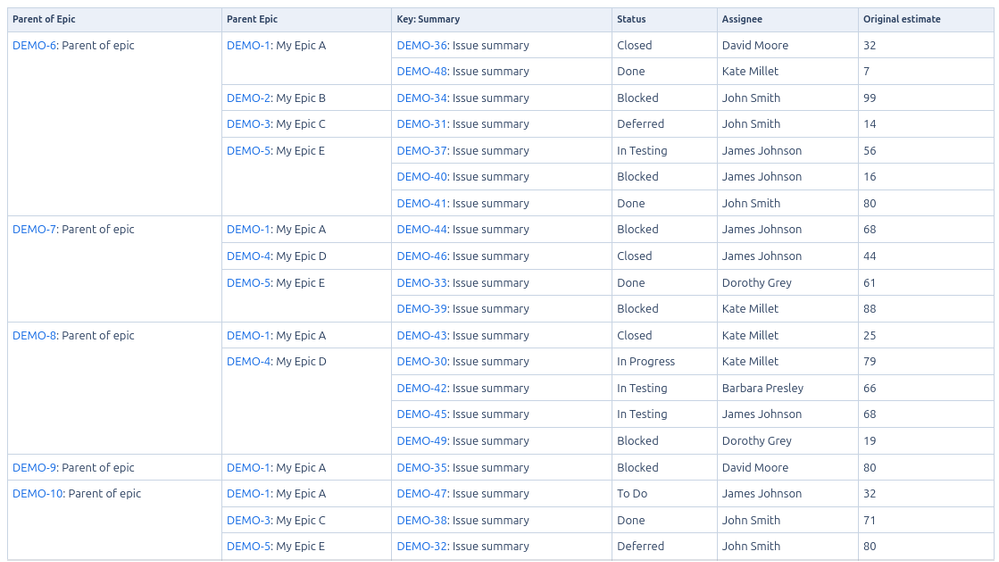Select the estimate value 19
The image size is (999, 562).
click(x=870, y=441)
